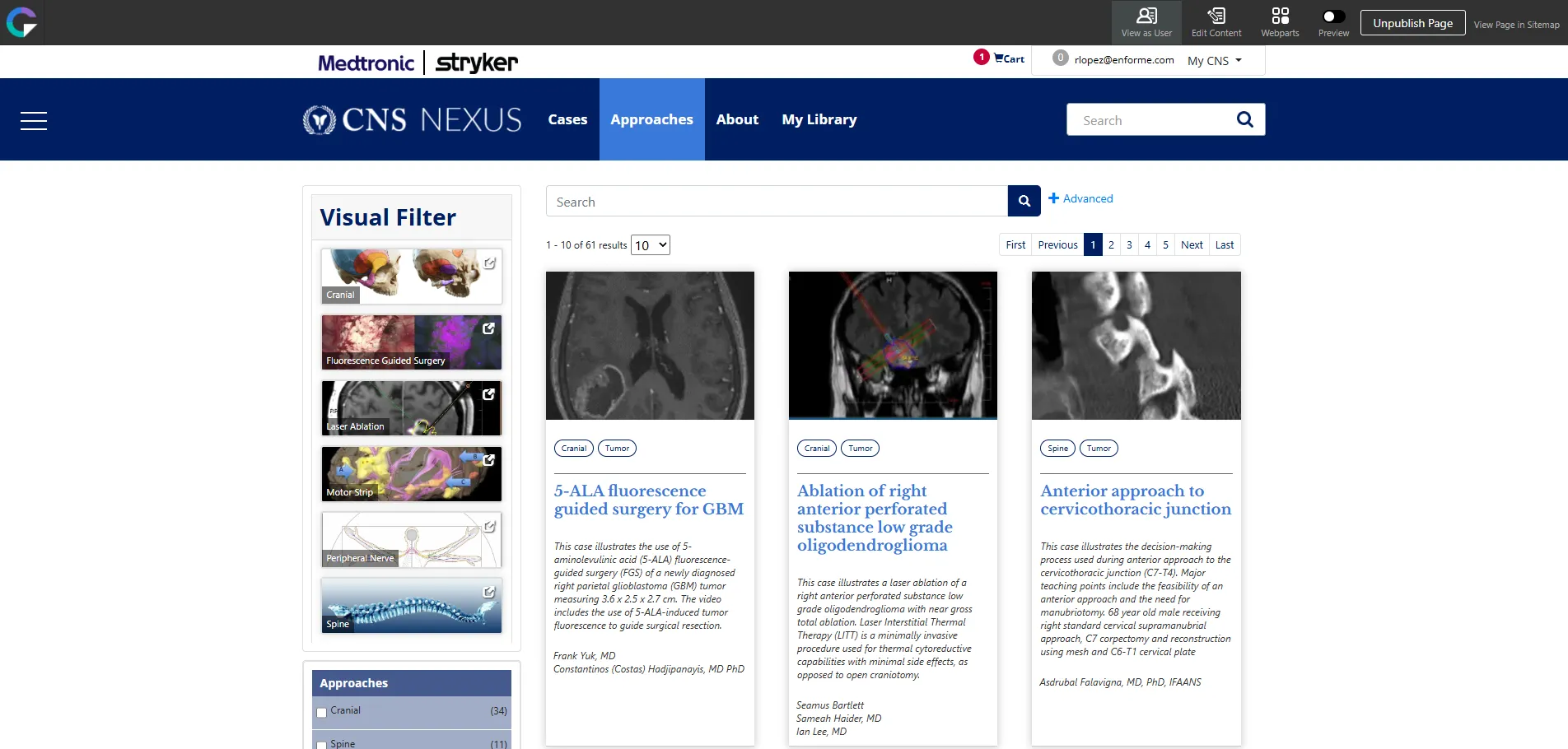
Task: Select page 2 in pagination
Action: pos(1111,244)
